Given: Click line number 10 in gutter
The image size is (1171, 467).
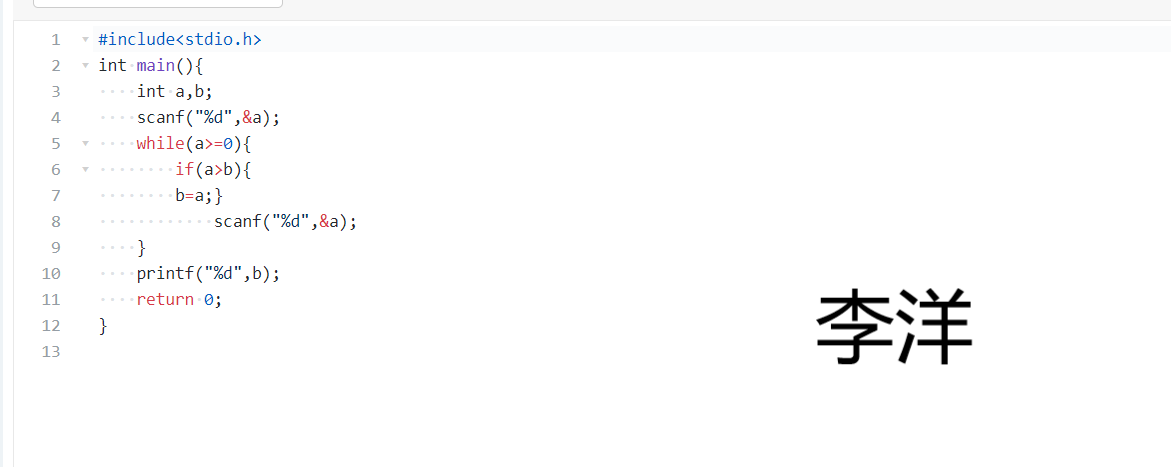Looking at the screenshot, I should tap(51, 274).
